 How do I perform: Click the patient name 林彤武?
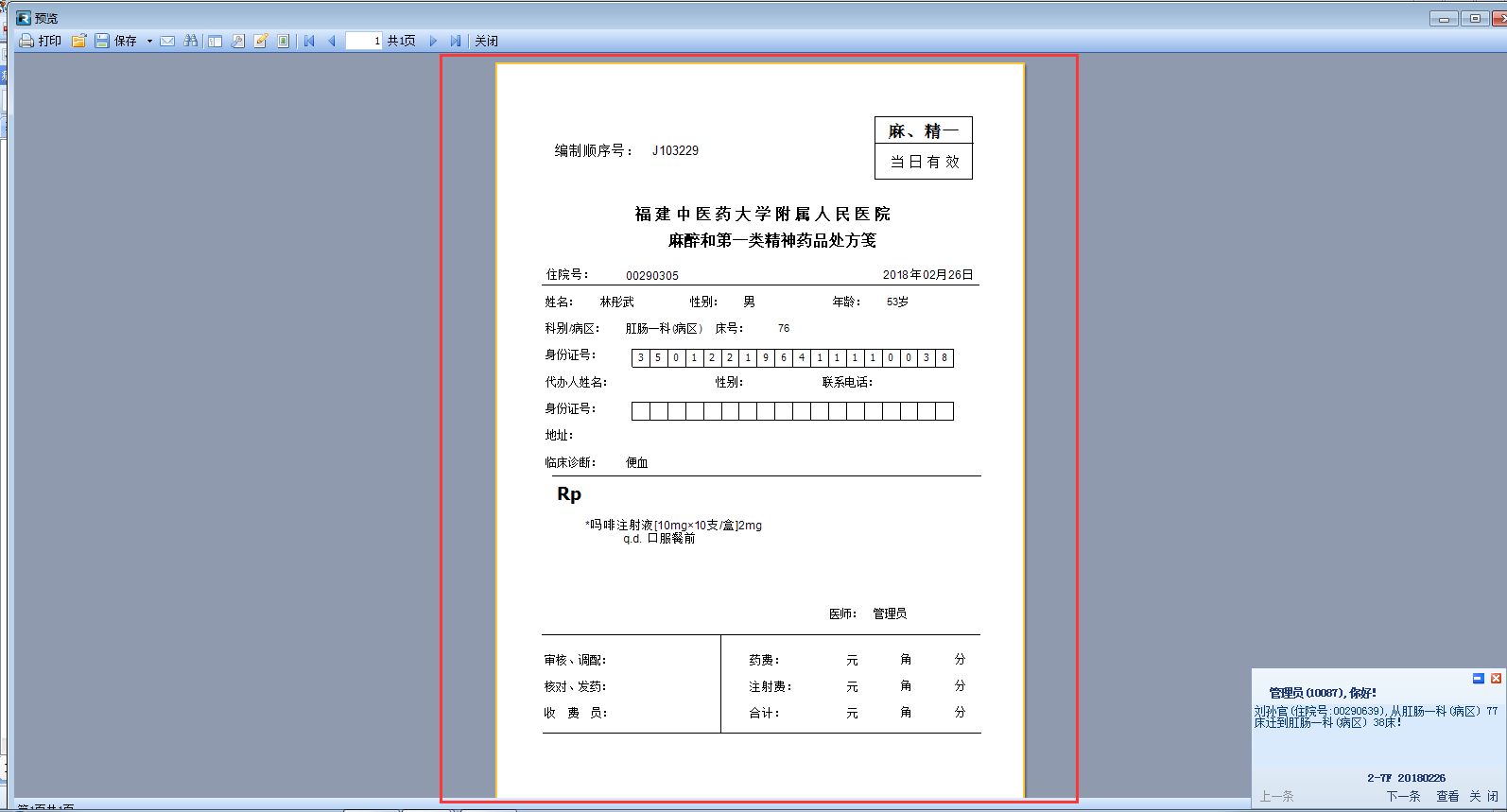[617, 302]
